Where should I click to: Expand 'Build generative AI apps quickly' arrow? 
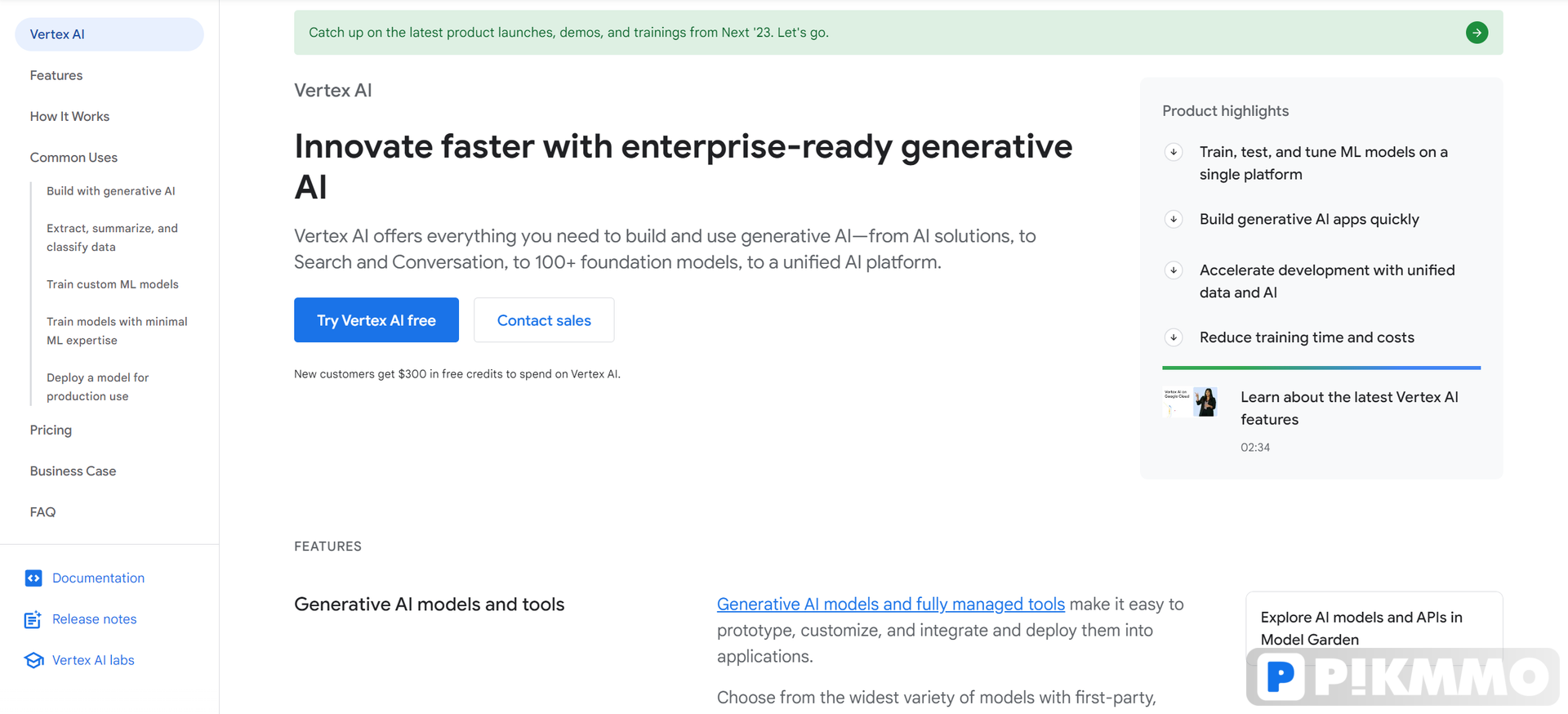tap(1174, 219)
